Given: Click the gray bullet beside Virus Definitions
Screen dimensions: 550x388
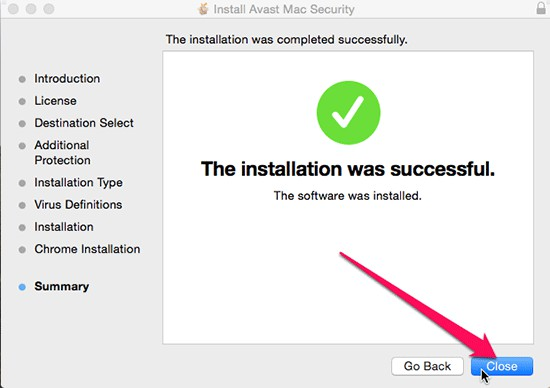Looking at the screenshot, I should click(x=22, y=205).
